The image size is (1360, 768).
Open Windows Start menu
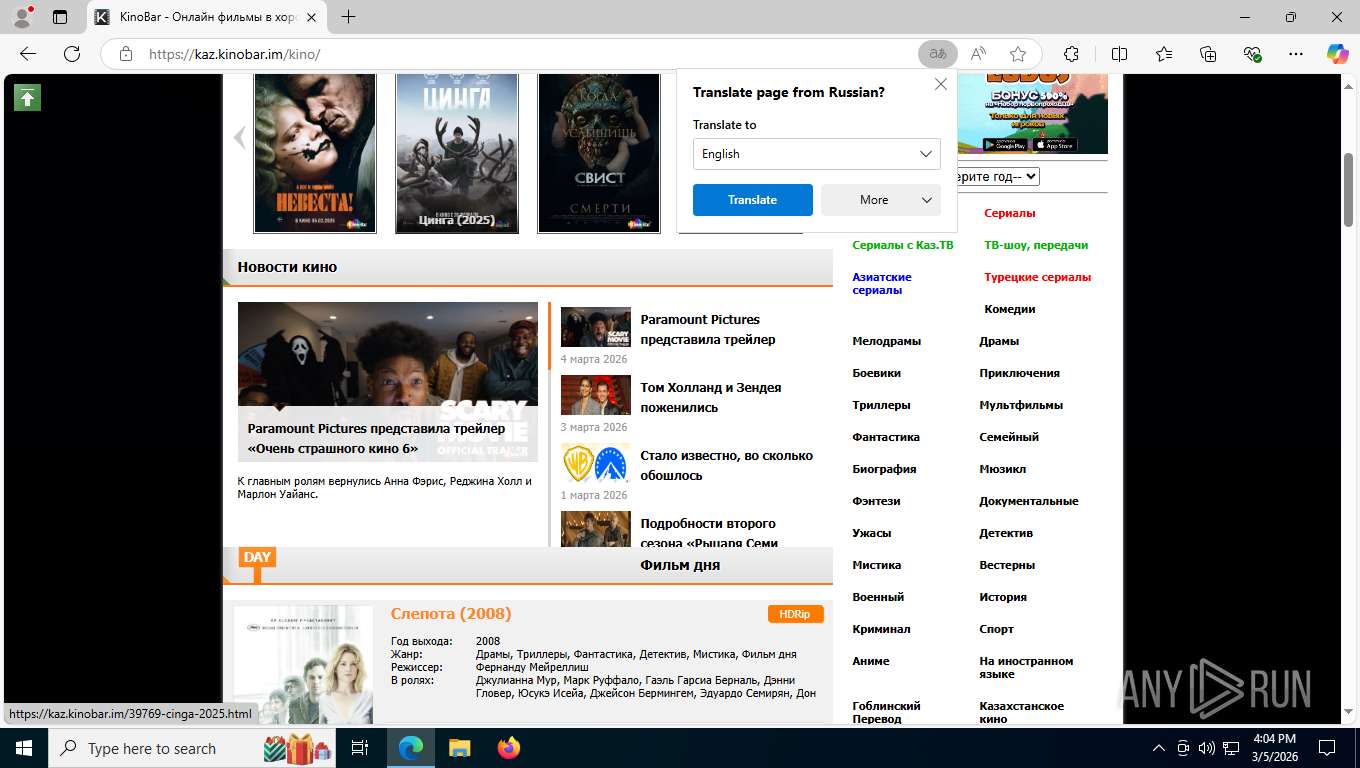(x=23, y=748)
